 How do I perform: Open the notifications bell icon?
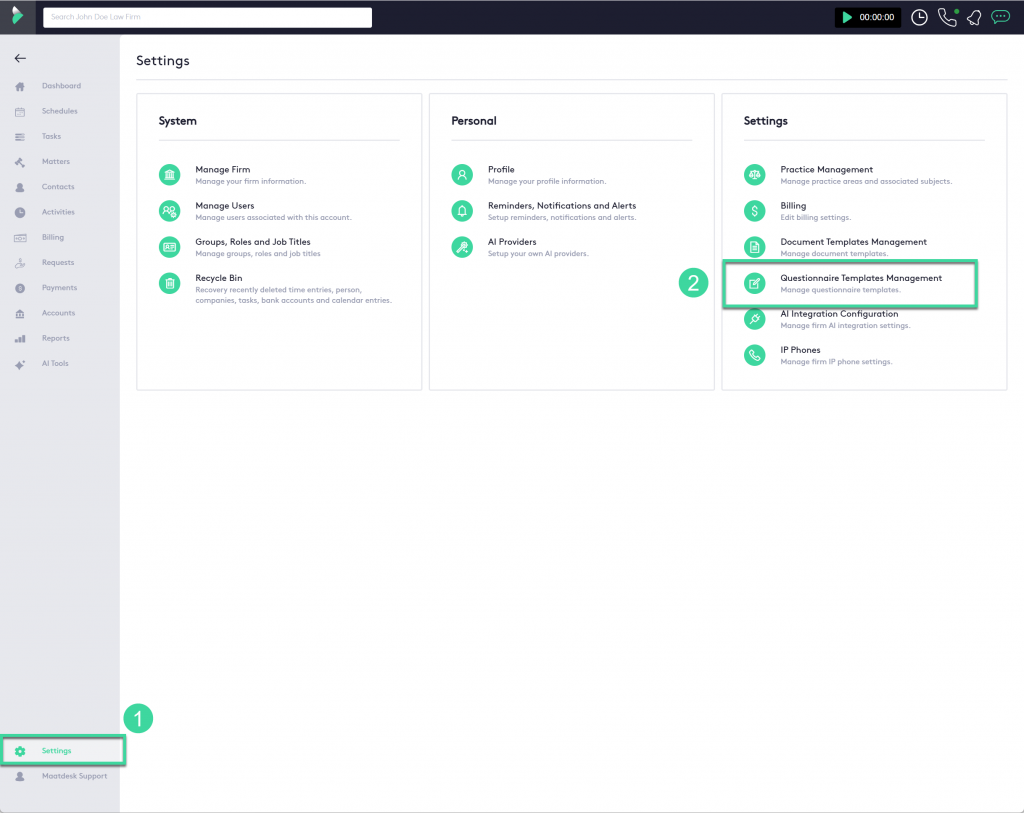tap(973, 17)
